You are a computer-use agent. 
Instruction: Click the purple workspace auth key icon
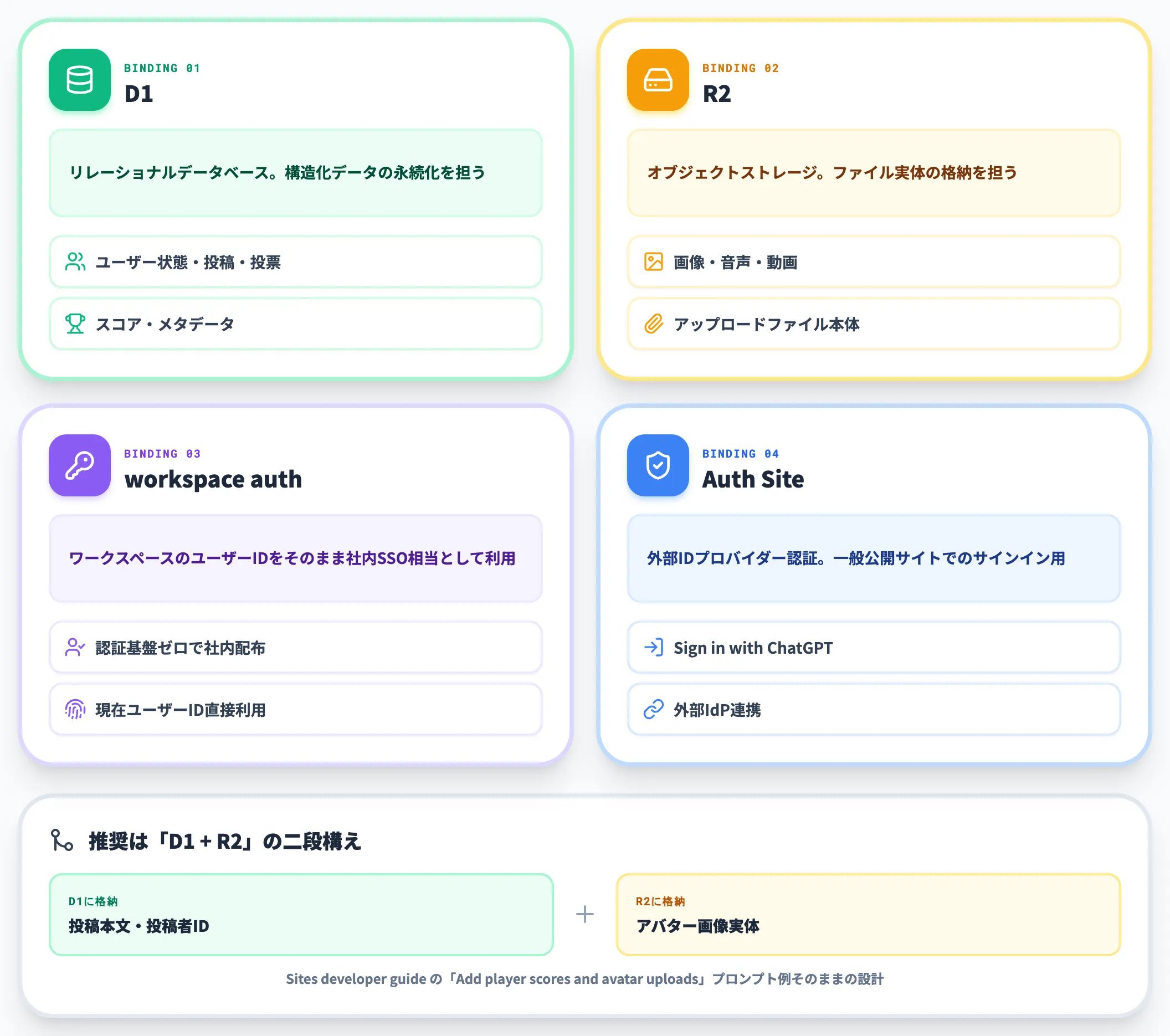[80, 465]
